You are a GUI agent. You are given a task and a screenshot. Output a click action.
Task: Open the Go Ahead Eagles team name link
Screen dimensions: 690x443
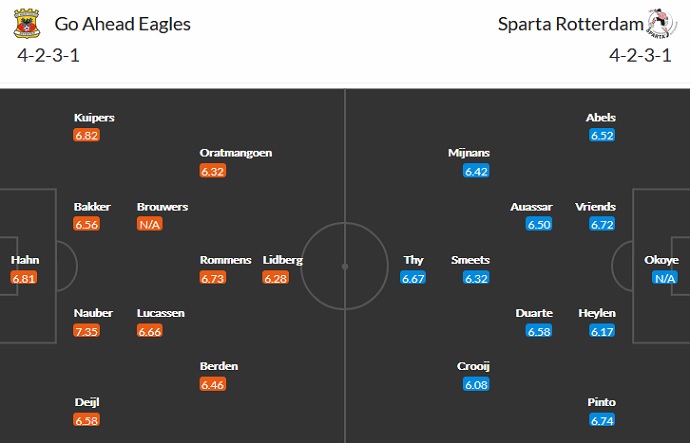[x=123, y=24]
